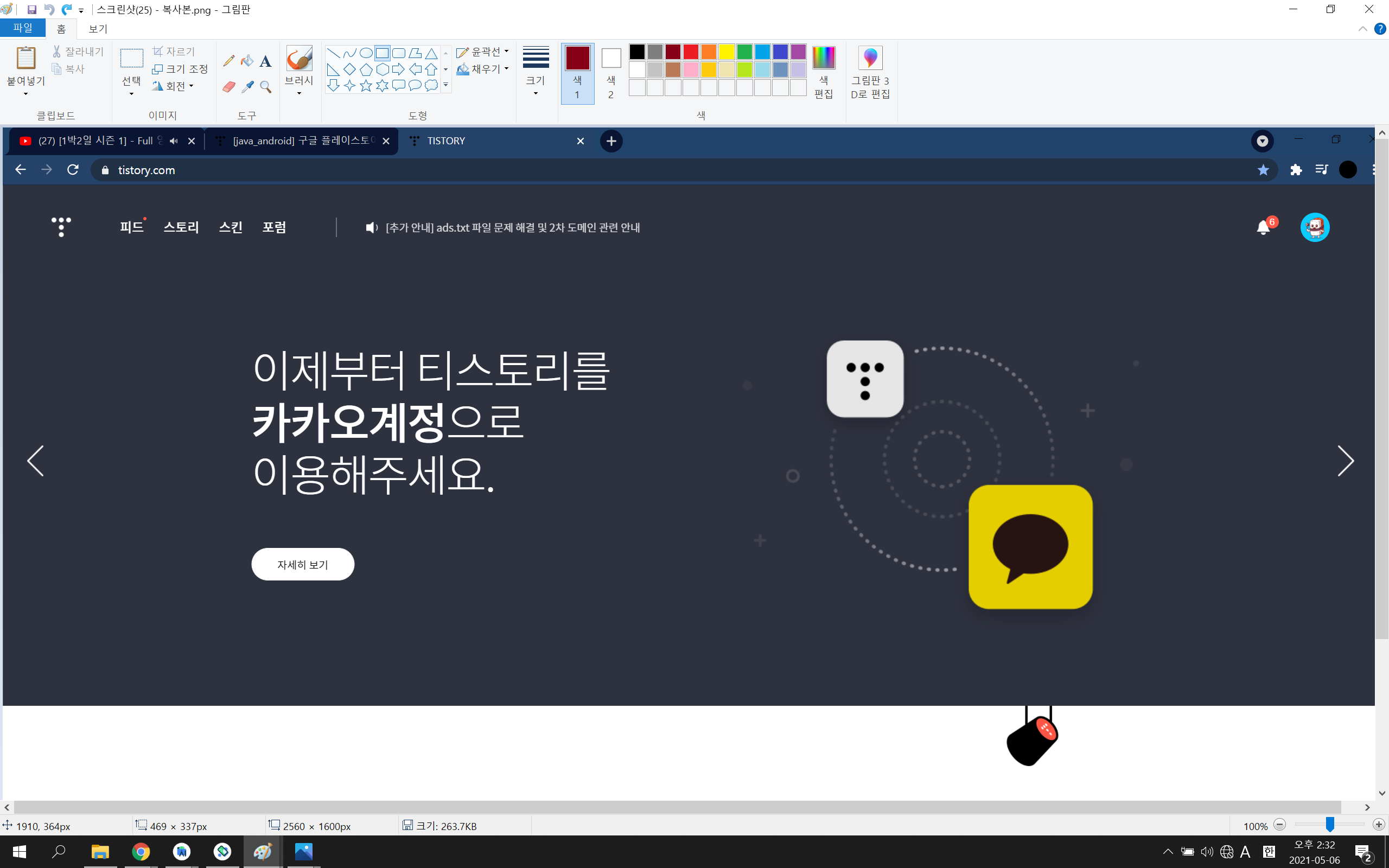Expand the 붙여넣기 dropdown arrow
The width and height of the screenshot is (1389, 868).
pyautogui.click(x=26, y=93)
